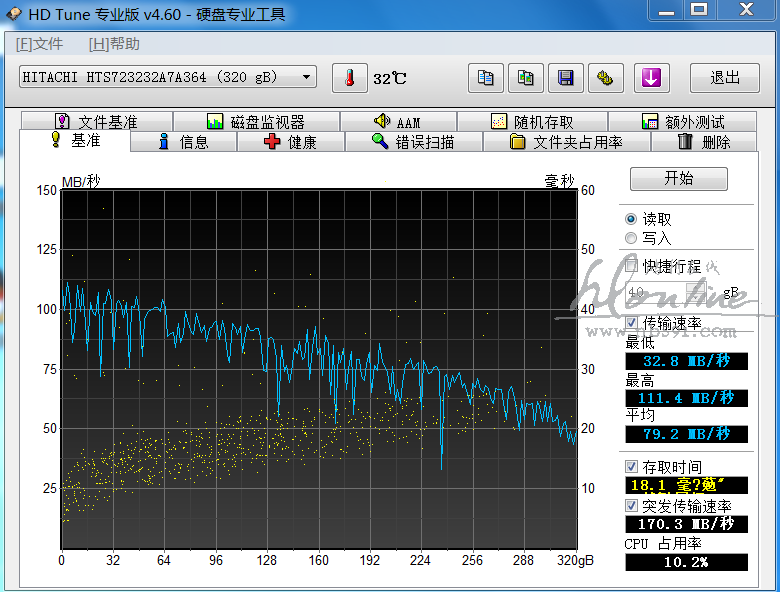Open the [H]帮助 help menu
The image size is (780, 592).
(115, 44)
